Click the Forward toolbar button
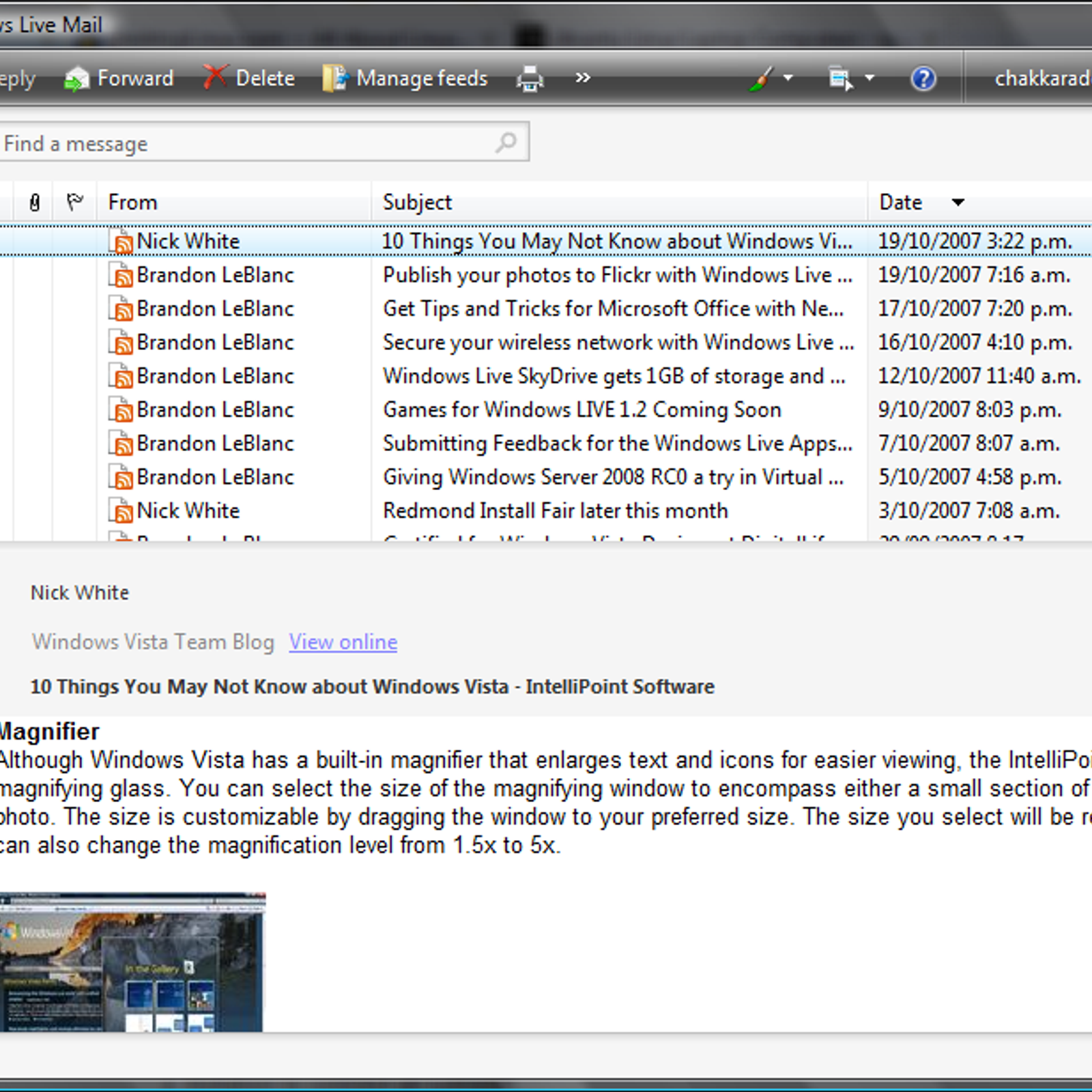This screenshot has height=1092, width=1092. coord(118,78)
